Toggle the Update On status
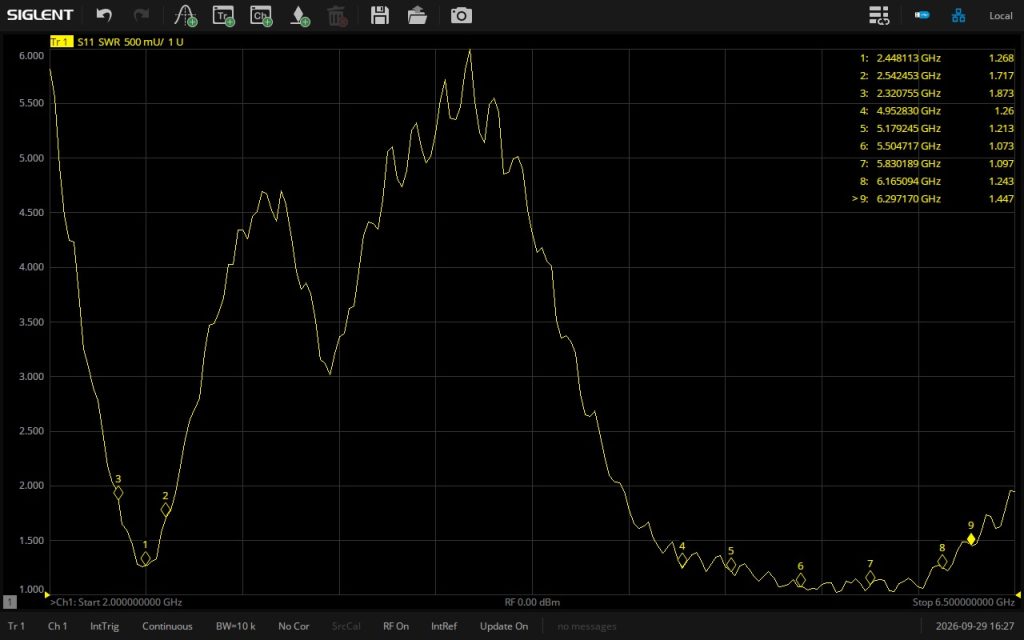 click(504, 626)
